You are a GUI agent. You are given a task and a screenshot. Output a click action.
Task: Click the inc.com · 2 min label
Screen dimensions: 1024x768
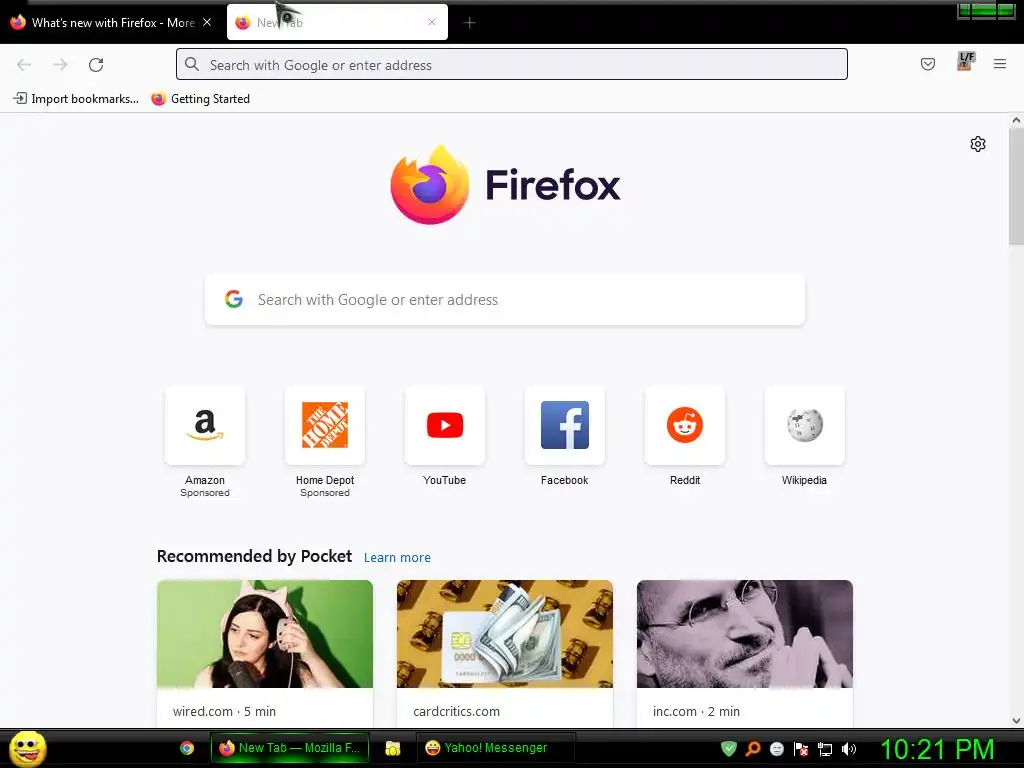[x=696, y=711]
